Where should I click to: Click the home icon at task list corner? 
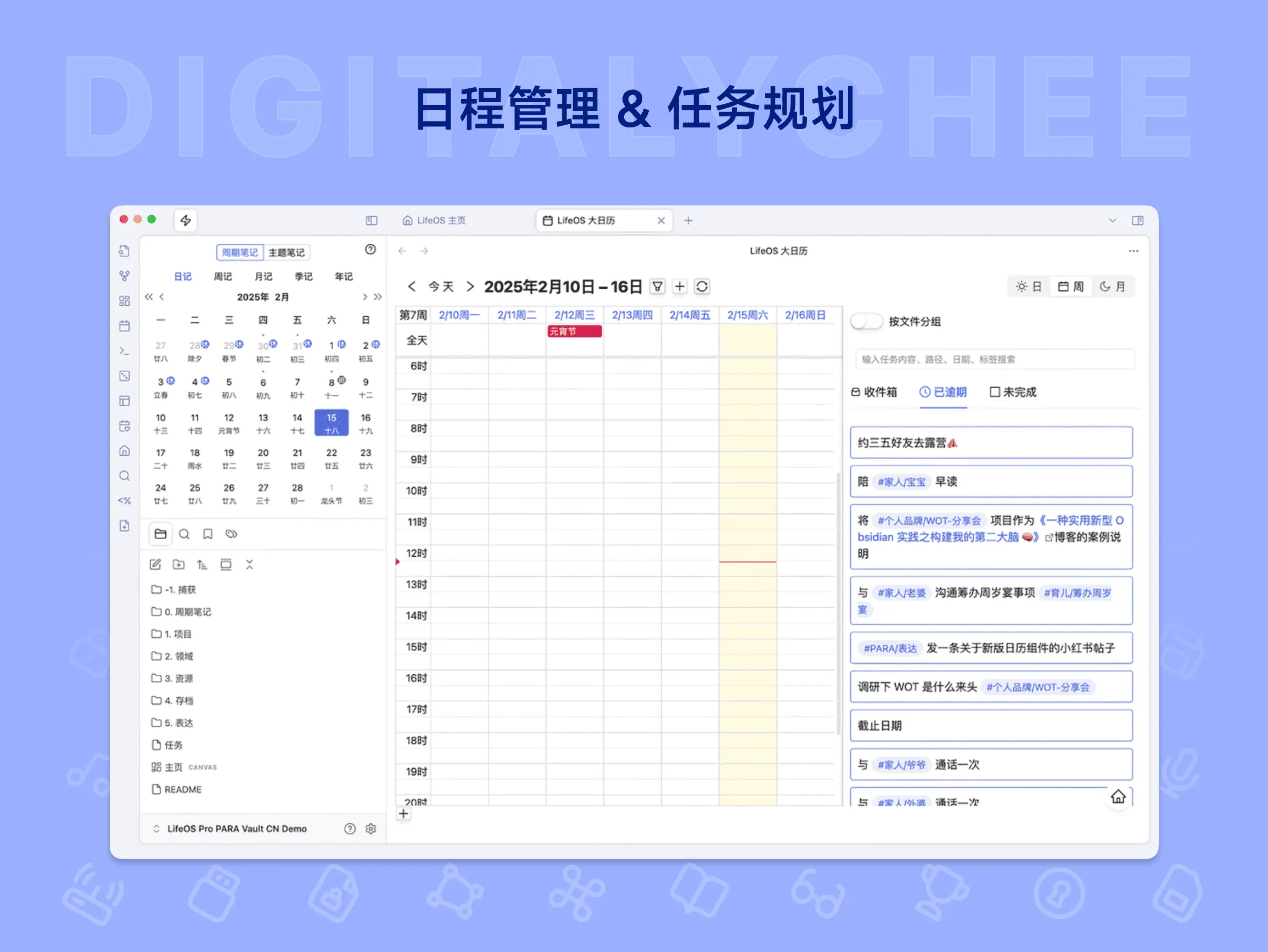click(x=1118, y=797)
